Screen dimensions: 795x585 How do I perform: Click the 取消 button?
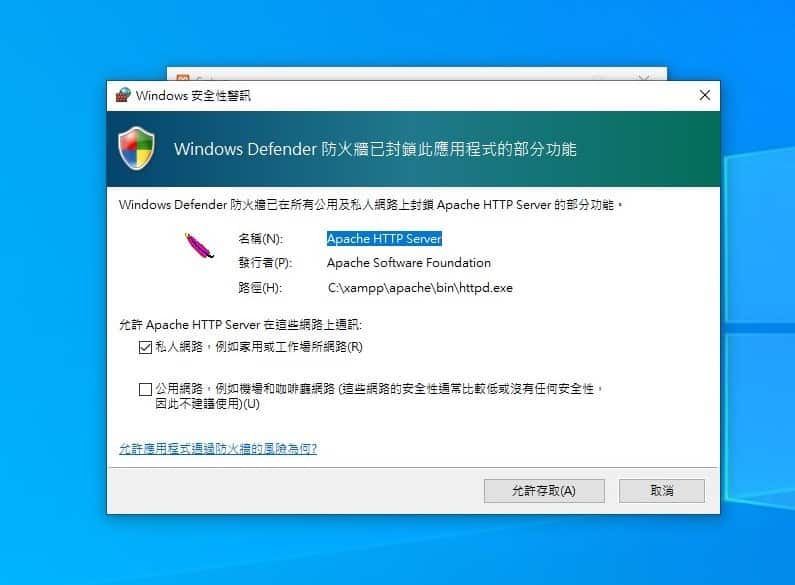pyautogui.click(x=662, y=491)
